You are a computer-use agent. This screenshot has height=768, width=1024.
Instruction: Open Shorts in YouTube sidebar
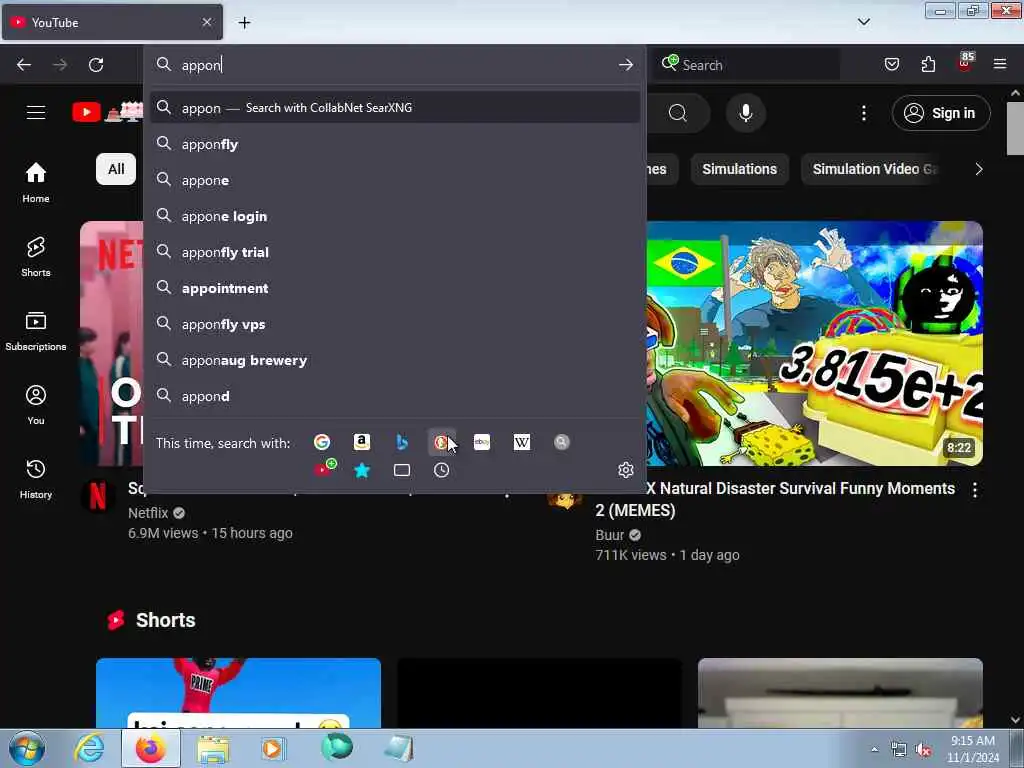coord(36,256)
